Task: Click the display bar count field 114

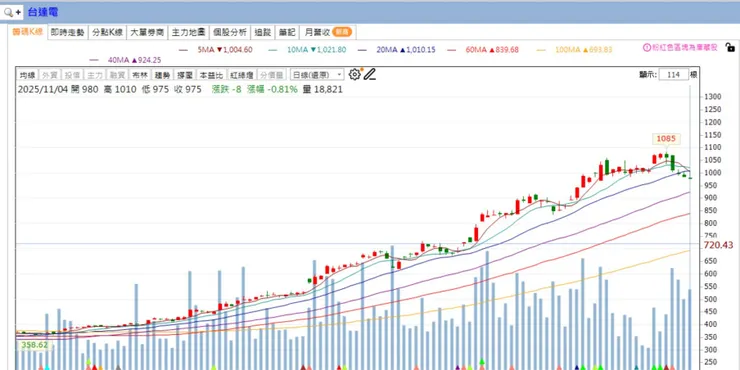Action: click(x=673, y=75)
